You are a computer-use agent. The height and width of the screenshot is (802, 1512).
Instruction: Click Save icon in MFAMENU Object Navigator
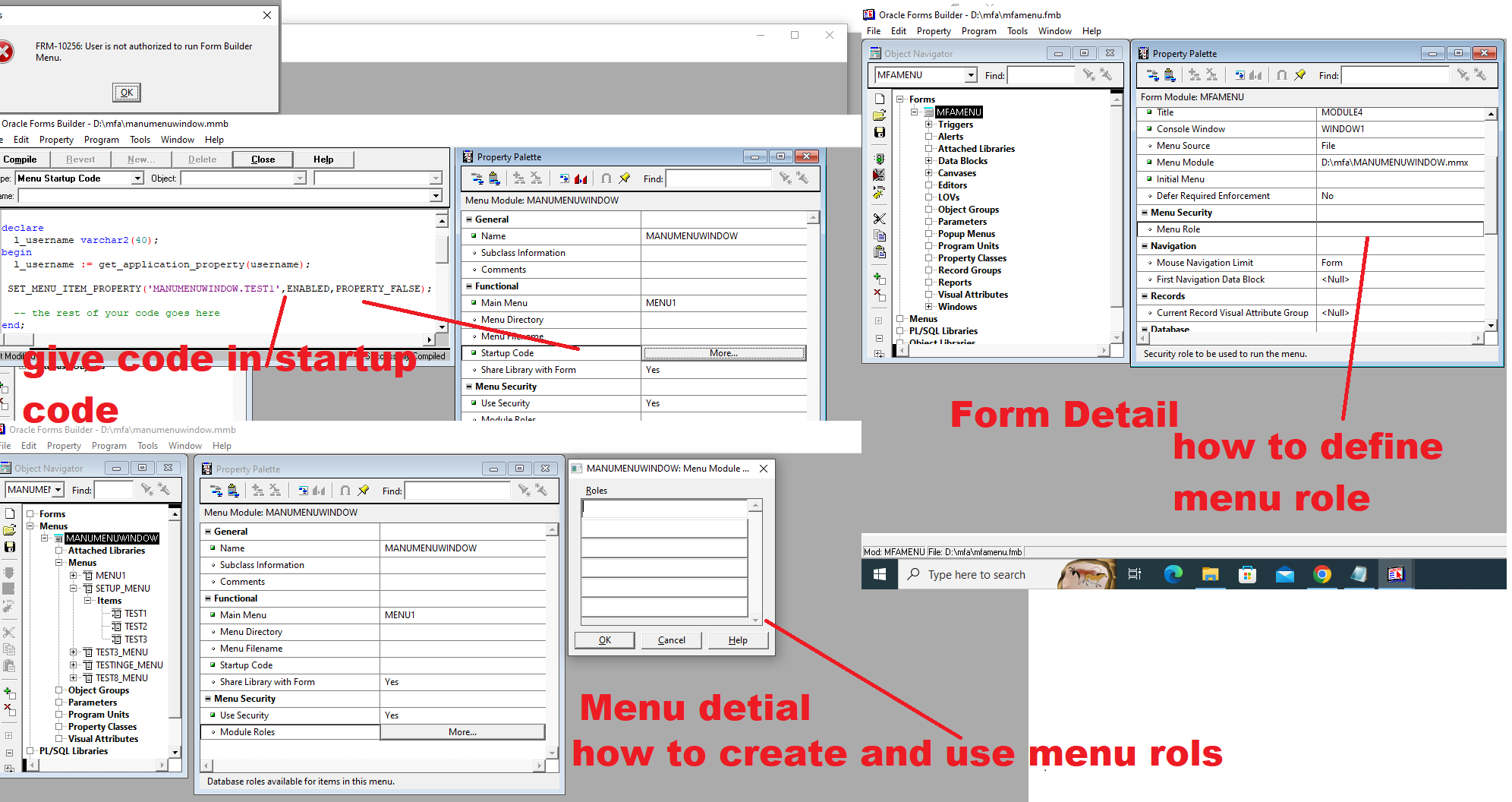pos(879,133)
